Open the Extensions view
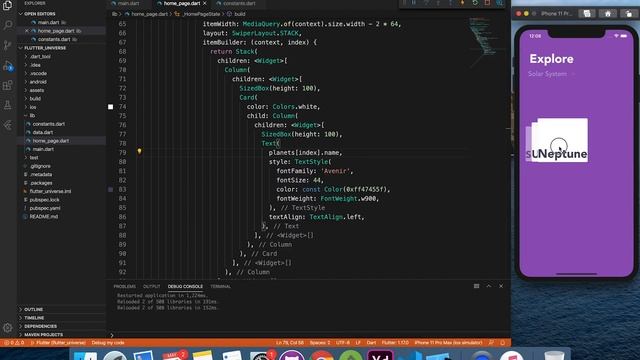Viewport: 640px width, 360px height. (7, 85)
